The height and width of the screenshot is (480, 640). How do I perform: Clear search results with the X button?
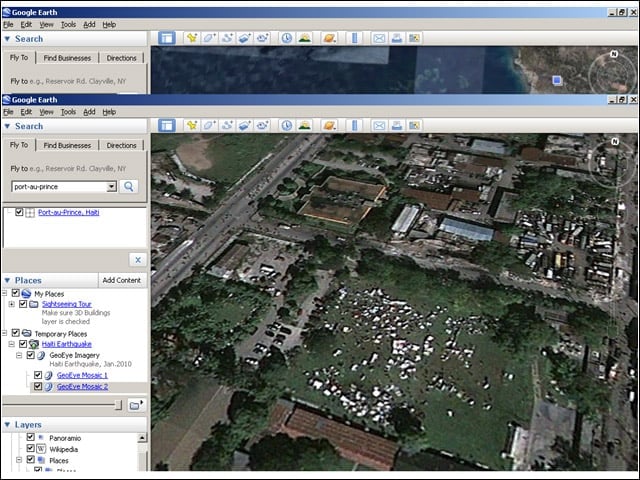click(138, 260)
